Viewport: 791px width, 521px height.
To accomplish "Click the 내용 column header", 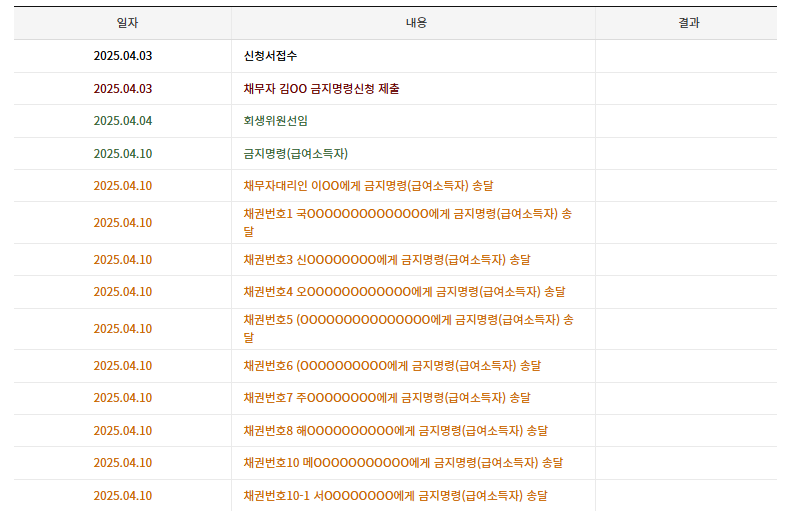I will point(416,23).
